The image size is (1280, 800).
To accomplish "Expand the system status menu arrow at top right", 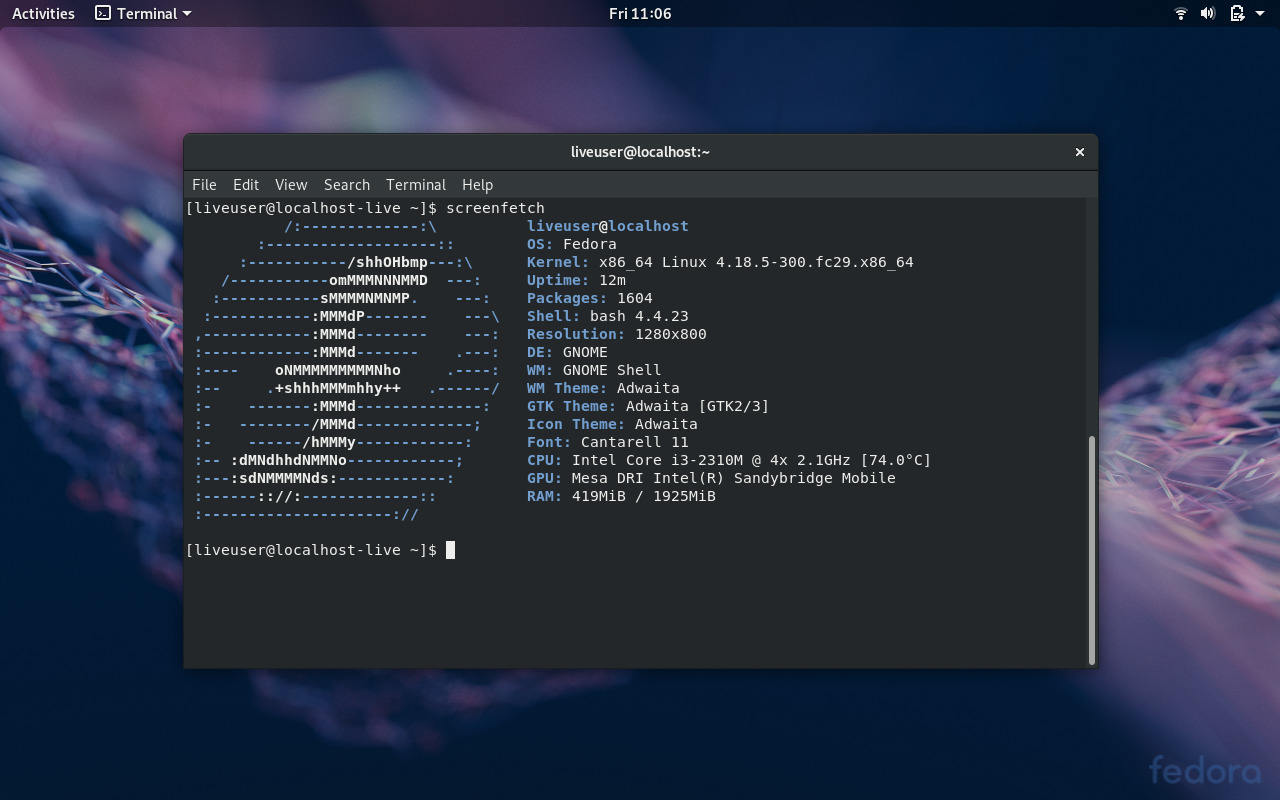I will tap(1259, 13).
